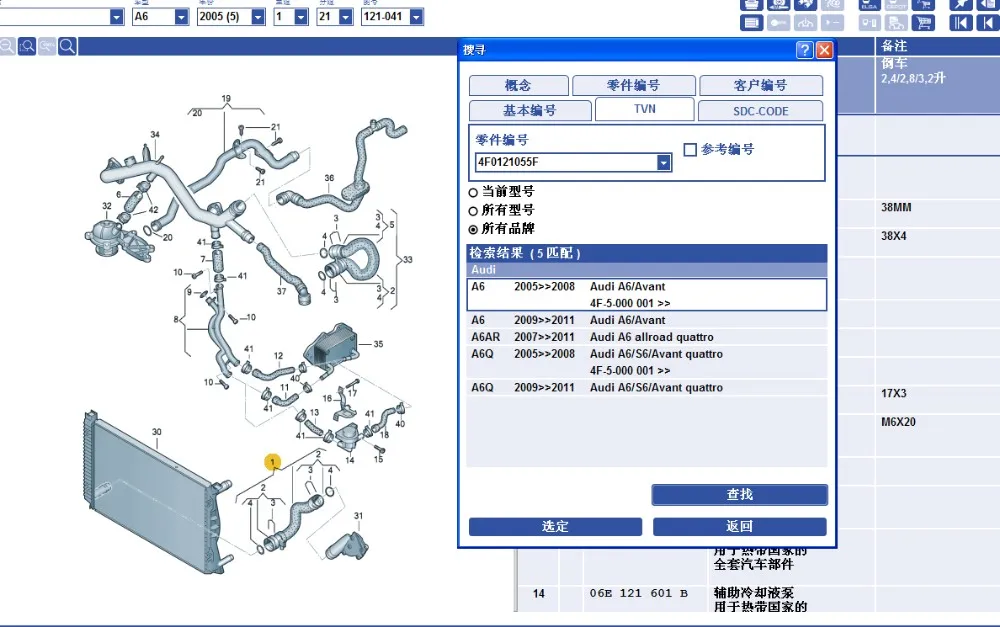Click the 返回 back button

click(x=740, y=526)
